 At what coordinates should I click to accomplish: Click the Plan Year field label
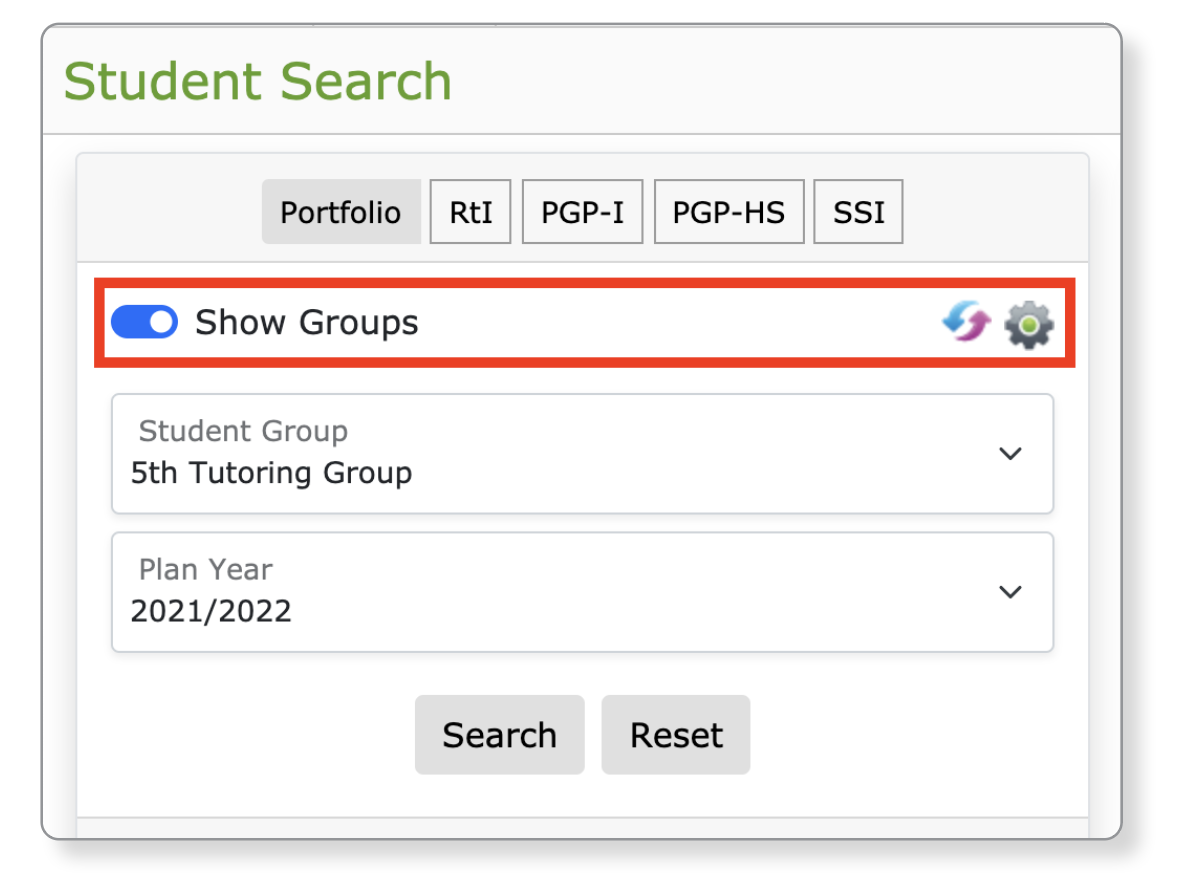pos(205,569)
